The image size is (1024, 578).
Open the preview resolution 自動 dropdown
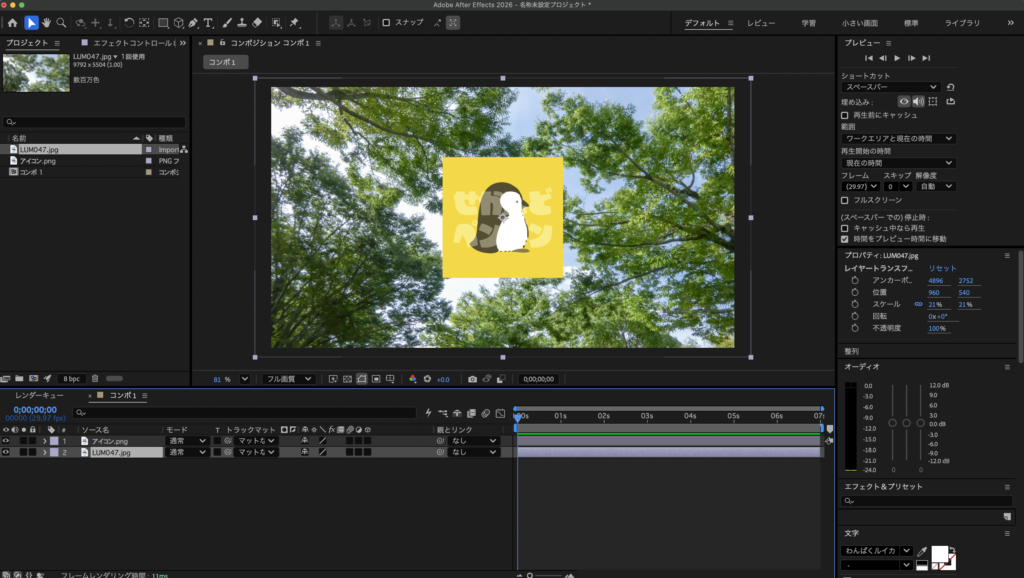[x=936, y=187]
